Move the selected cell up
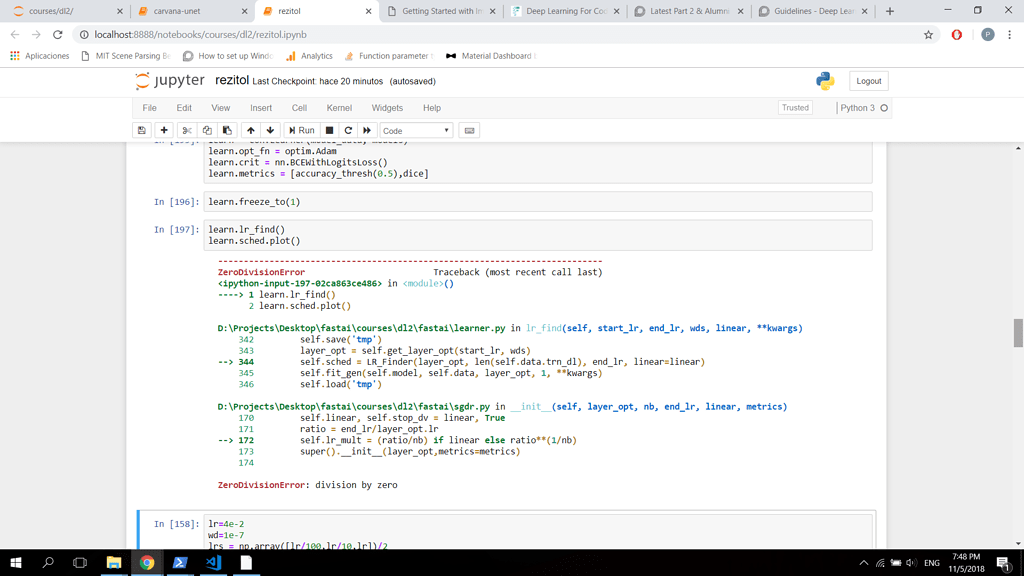 [x=251, y=130]
